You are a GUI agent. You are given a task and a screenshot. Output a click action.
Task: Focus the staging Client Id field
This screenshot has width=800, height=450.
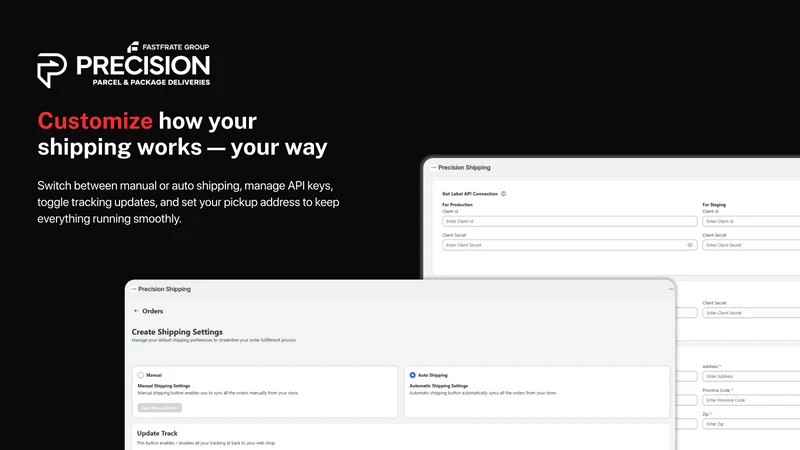(x=751, y=221)
